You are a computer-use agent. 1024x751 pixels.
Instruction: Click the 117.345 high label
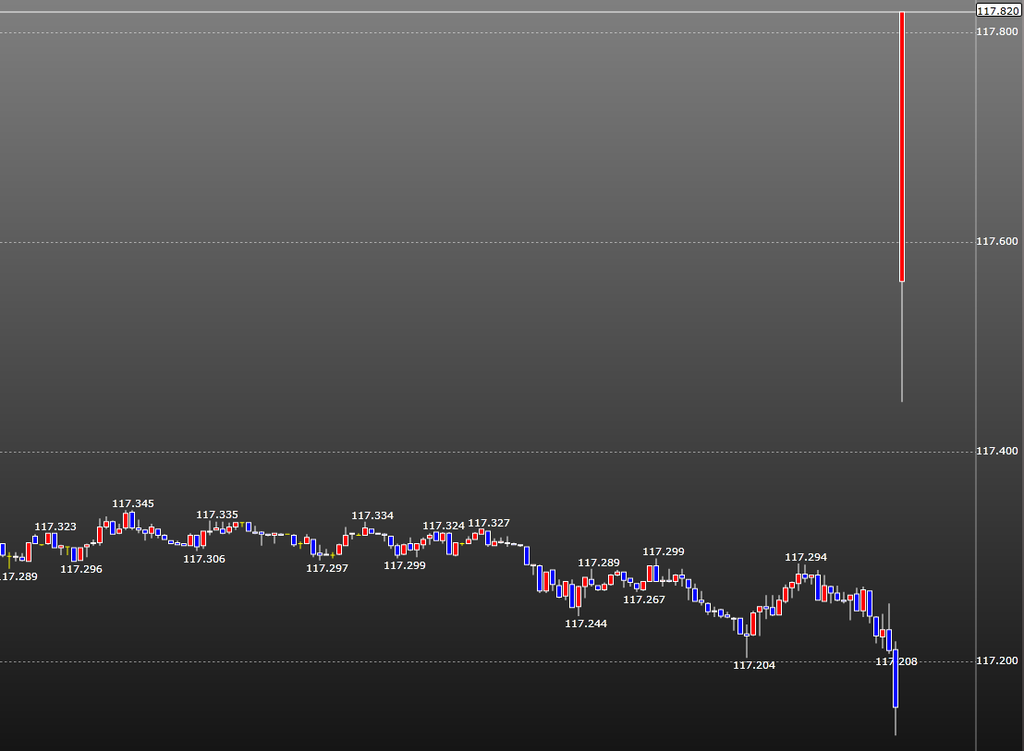pyautogui.click(x=133, y=503)
